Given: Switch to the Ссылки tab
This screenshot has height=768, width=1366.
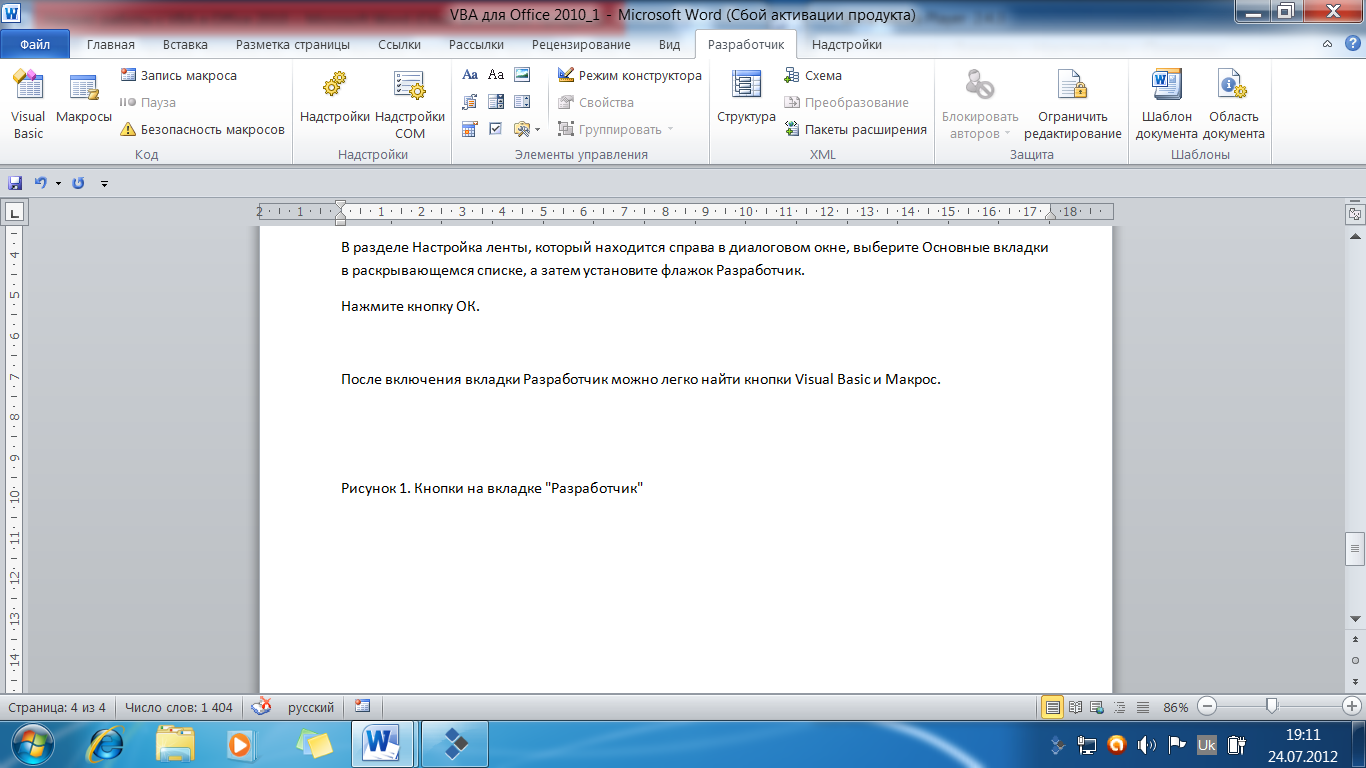Looking at the screenshot, I should [x=399, y=45].
